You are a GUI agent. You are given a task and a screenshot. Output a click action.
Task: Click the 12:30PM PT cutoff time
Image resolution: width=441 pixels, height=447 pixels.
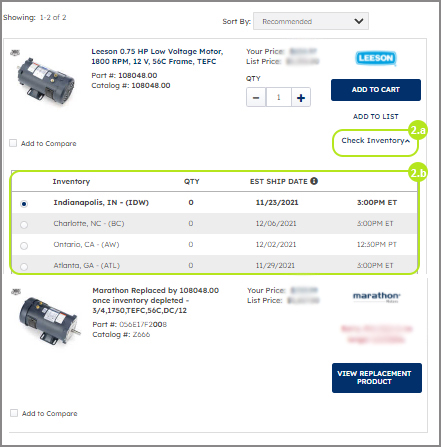pos(377,244)
